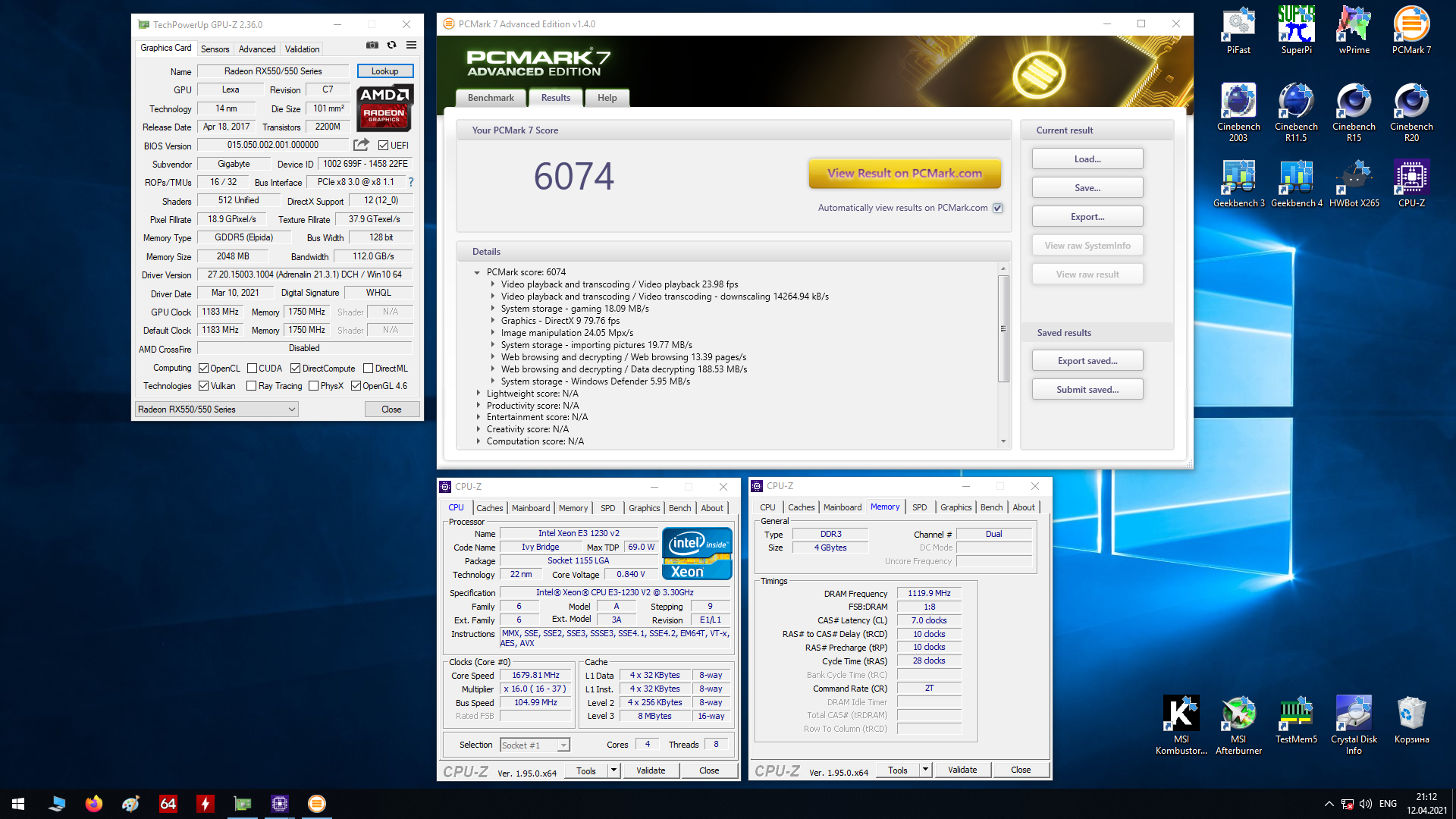Open Geekbench 4 desktop shortcut
This screenshot has height=819, width=1456.
tap(1296, 184)
